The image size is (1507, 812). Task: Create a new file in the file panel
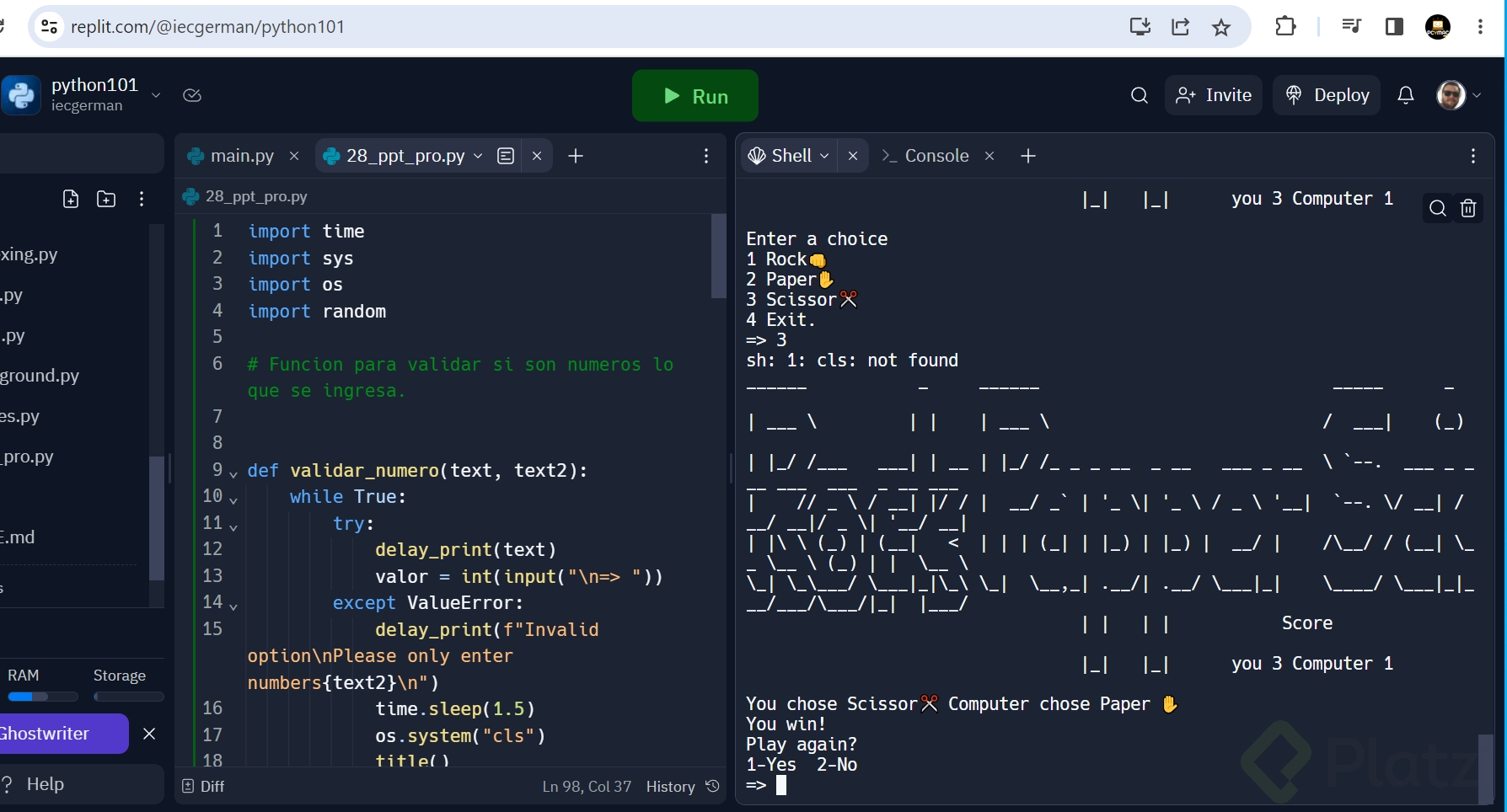tap(71, 199)
